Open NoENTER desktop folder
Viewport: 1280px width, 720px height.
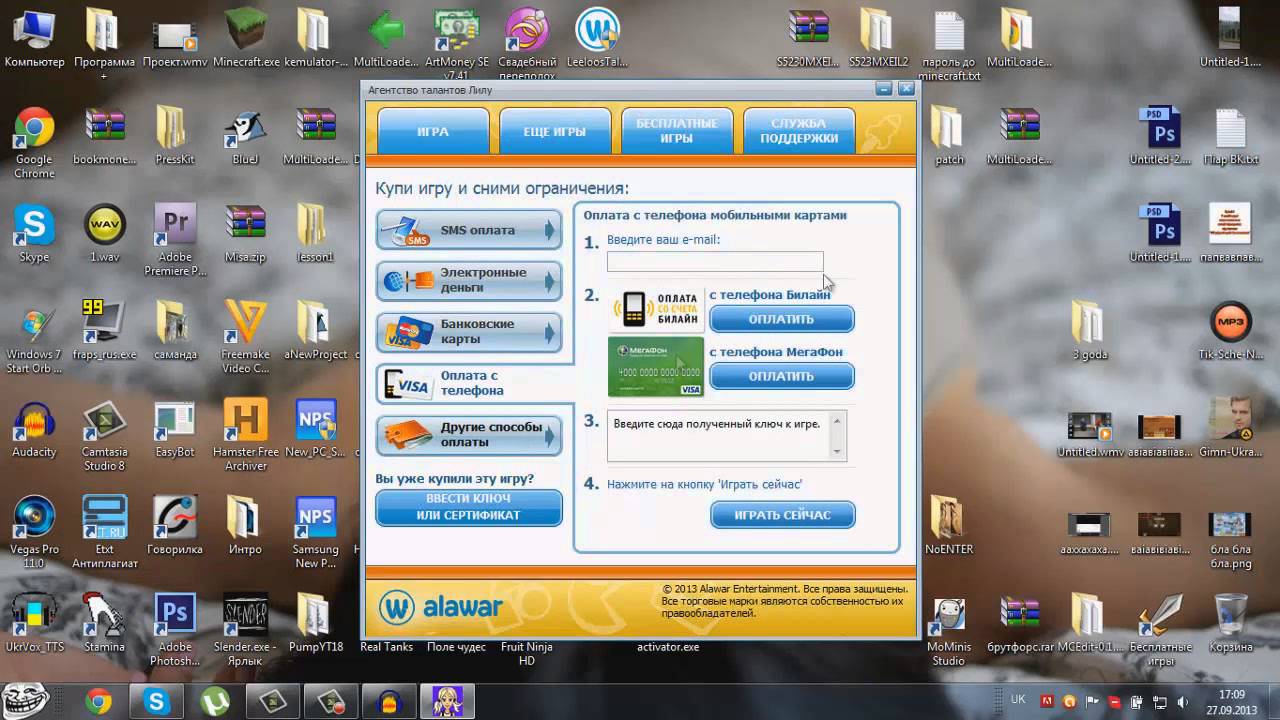click(x=948, y=526)
